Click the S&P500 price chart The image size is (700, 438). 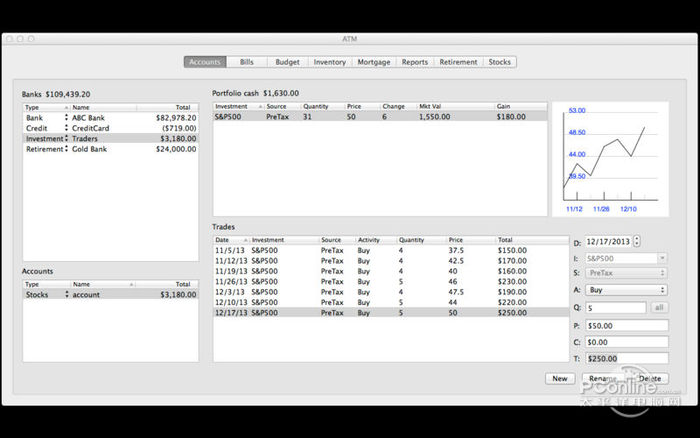click(610, 159)
